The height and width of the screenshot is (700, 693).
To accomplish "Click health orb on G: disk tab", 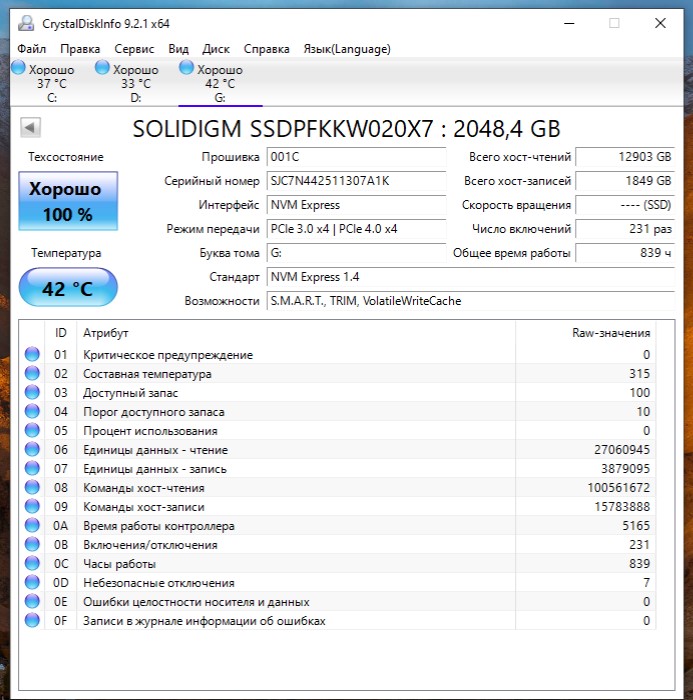I will [x=186, y=67].
